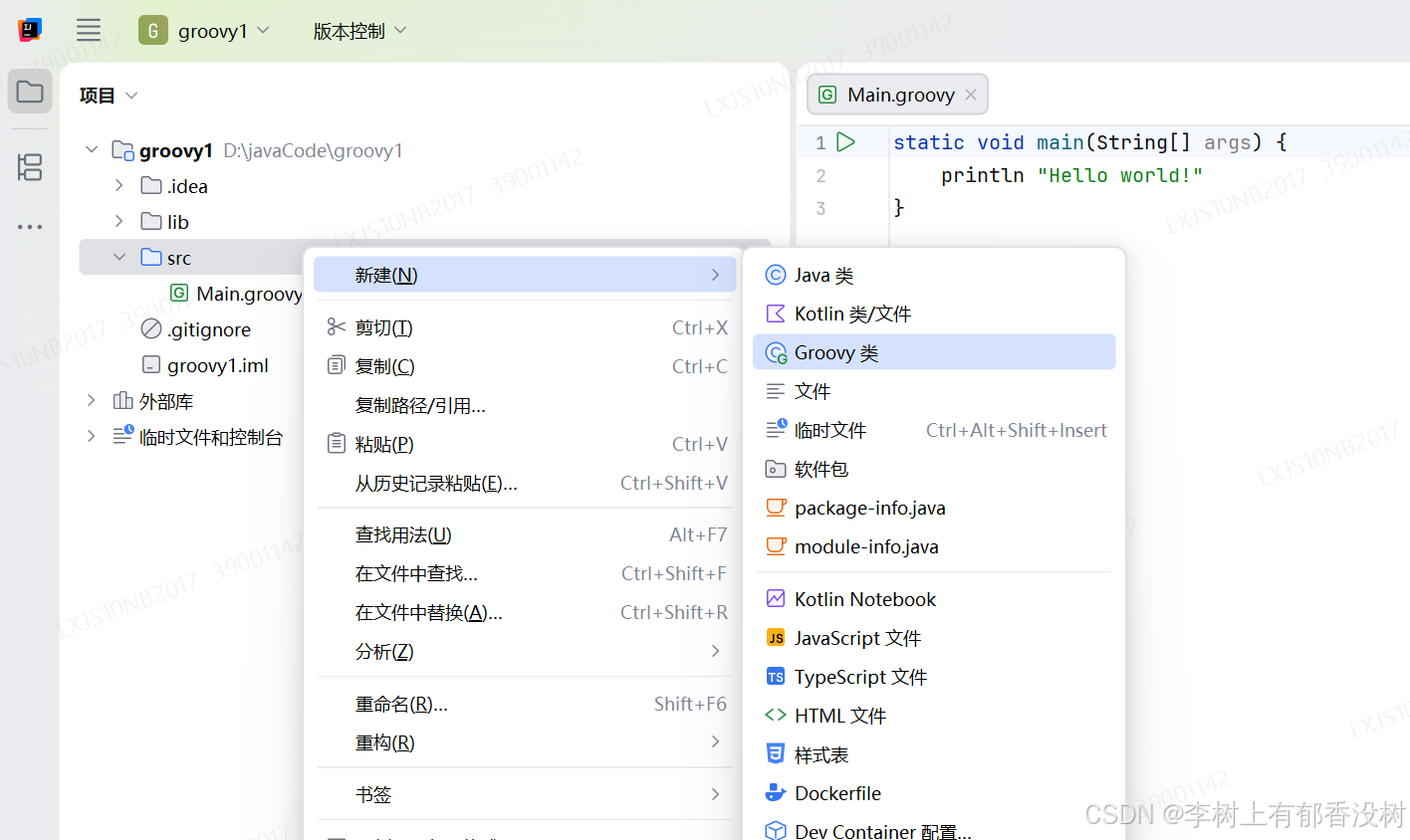Viewport: 1410px width, 840px height.
Task: Close the Main.groovy tab
Action: [x=971, y=95]
